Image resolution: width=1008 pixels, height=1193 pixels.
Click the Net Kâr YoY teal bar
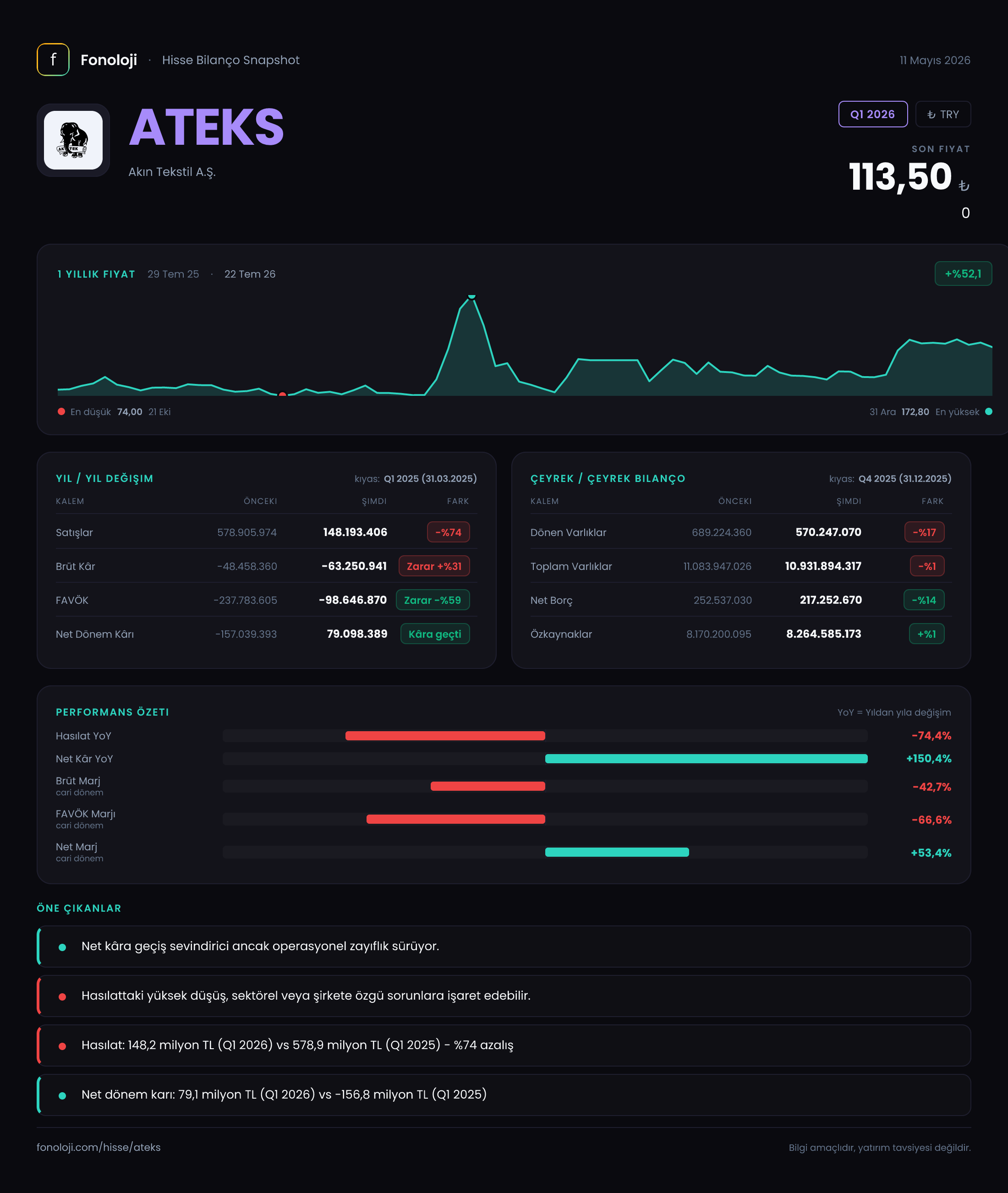(706, 759)
